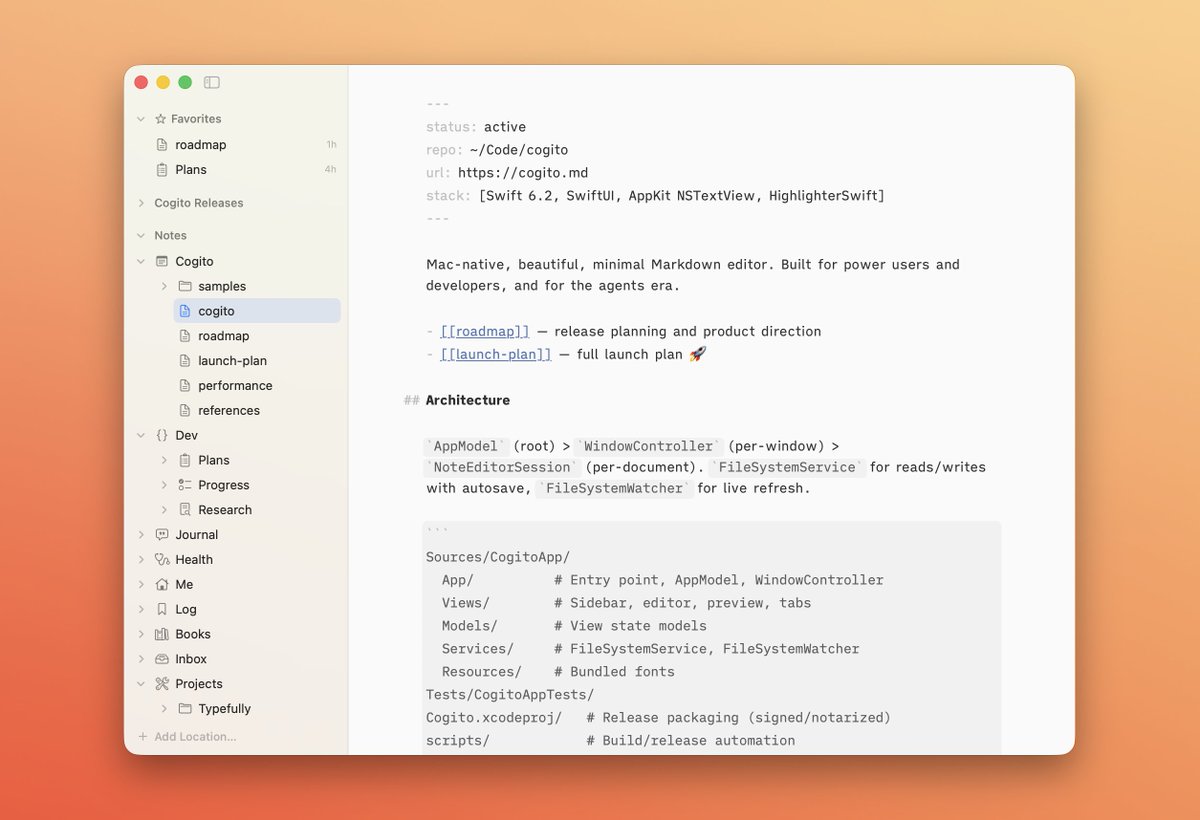The width and height of the screenshot is (1200, 820).
Task: Follow the [[launch-plan]] wiki link
Action: [x=496, y=355]
